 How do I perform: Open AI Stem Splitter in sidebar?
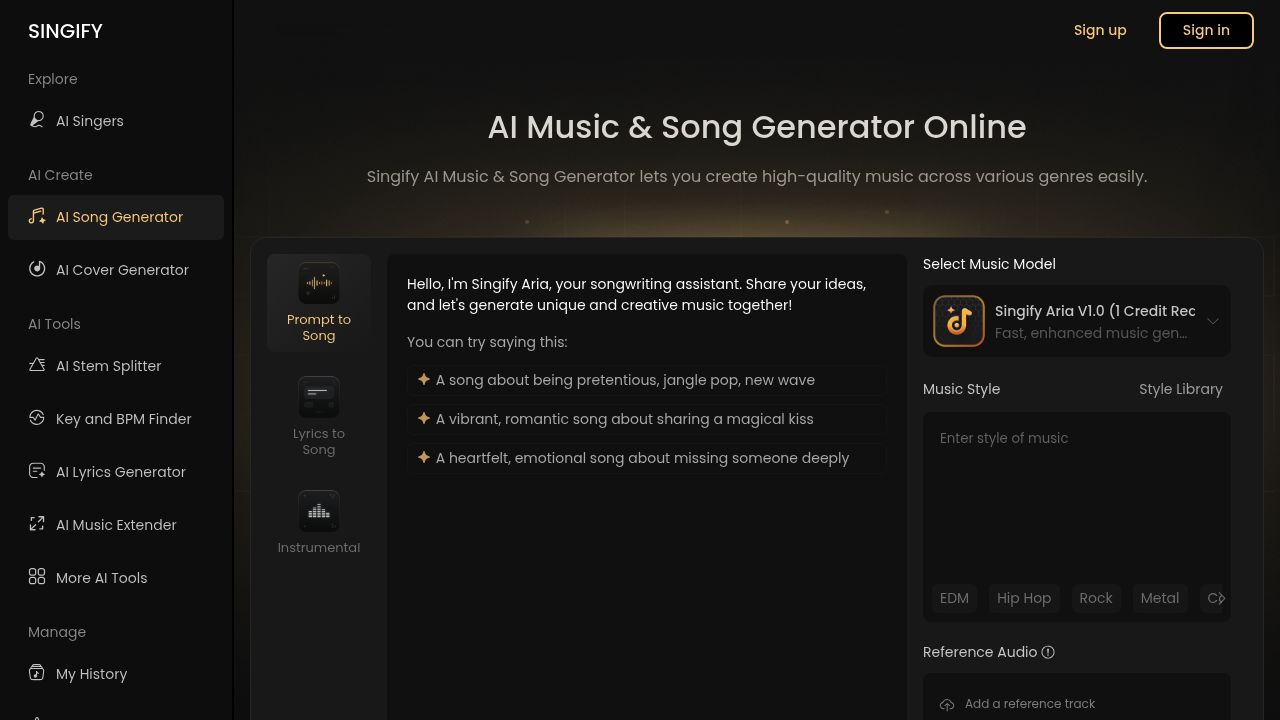(116, 366)
